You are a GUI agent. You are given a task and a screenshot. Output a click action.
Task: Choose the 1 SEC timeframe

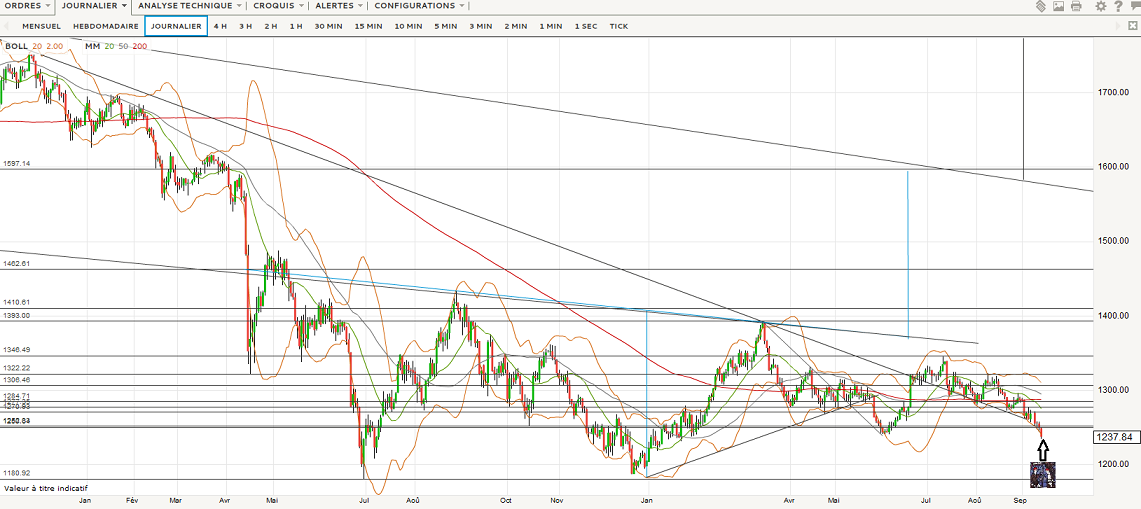click(x=586, y=26)
